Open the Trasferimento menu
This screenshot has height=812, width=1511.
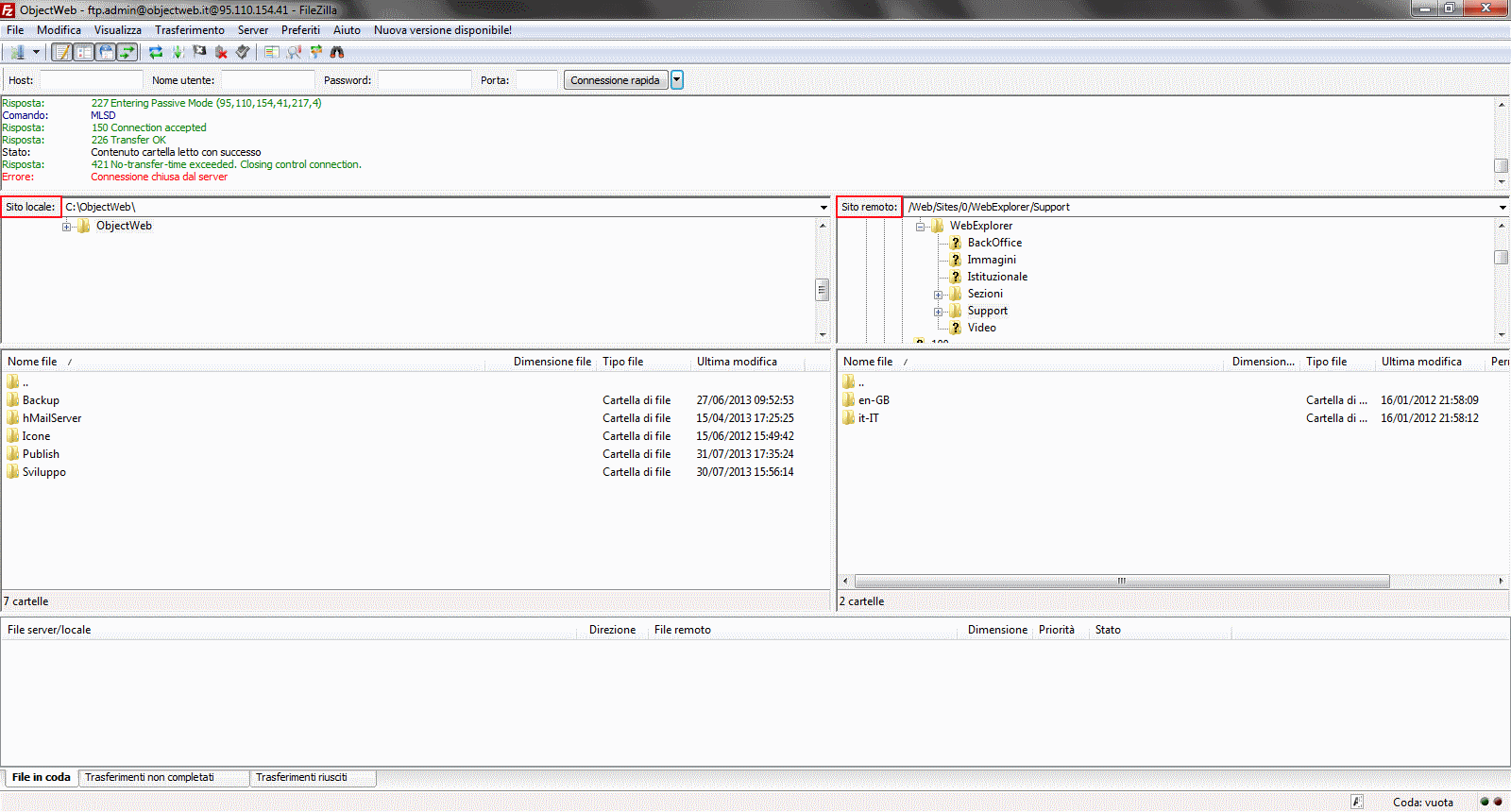(189, 30)
